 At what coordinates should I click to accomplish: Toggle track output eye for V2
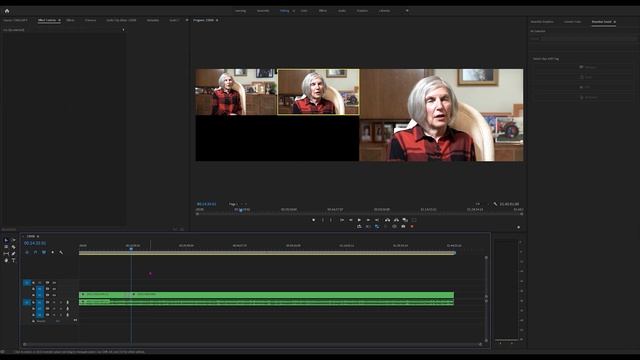point(54,289)
